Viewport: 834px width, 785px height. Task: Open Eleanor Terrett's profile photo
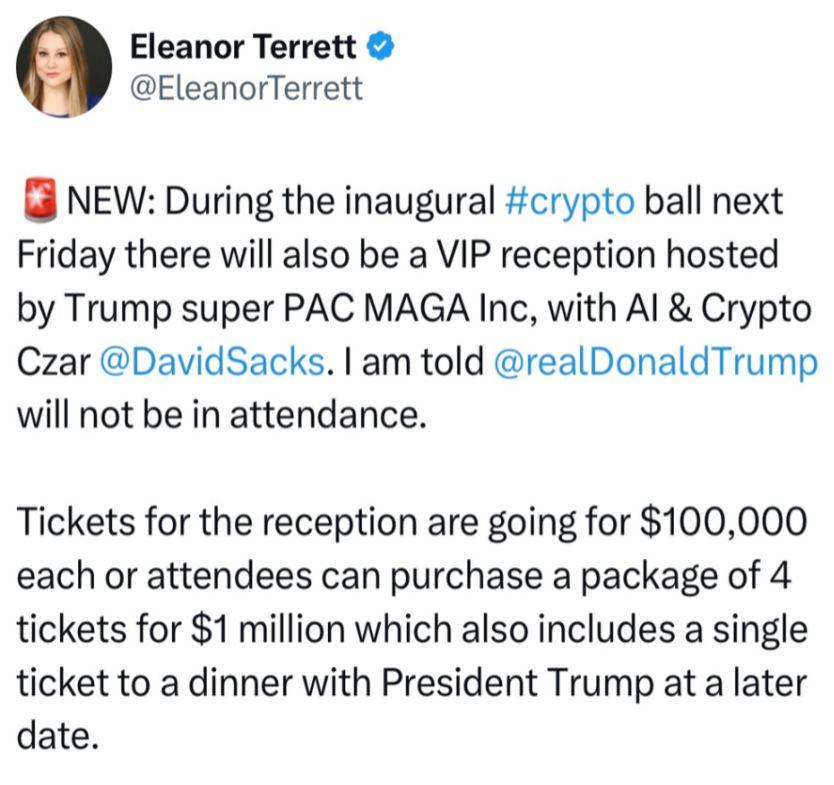pos(64,67)
